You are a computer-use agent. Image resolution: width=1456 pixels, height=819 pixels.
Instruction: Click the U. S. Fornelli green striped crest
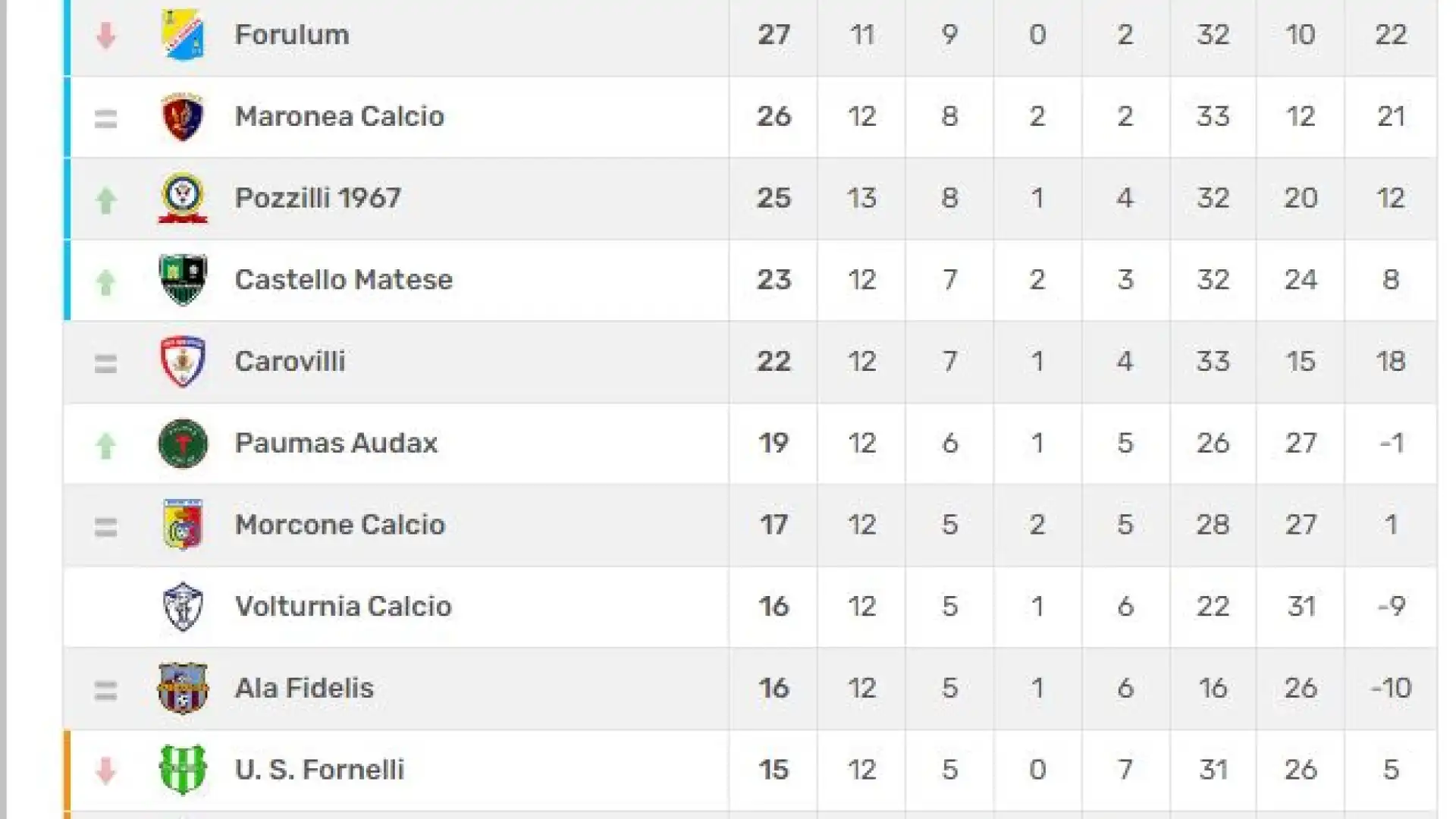pos(183,770)
